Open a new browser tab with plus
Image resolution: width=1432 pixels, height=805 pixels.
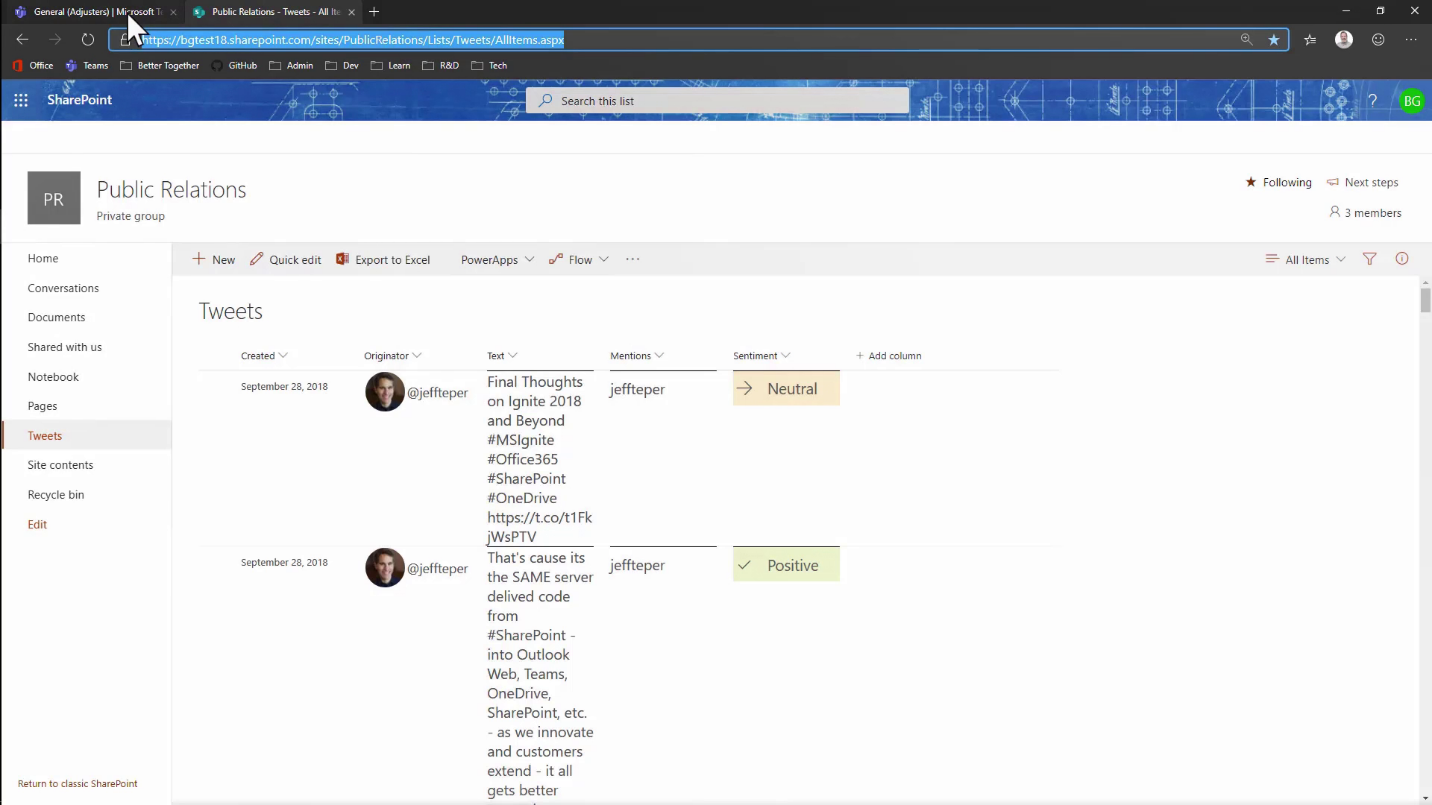[374, 12]
